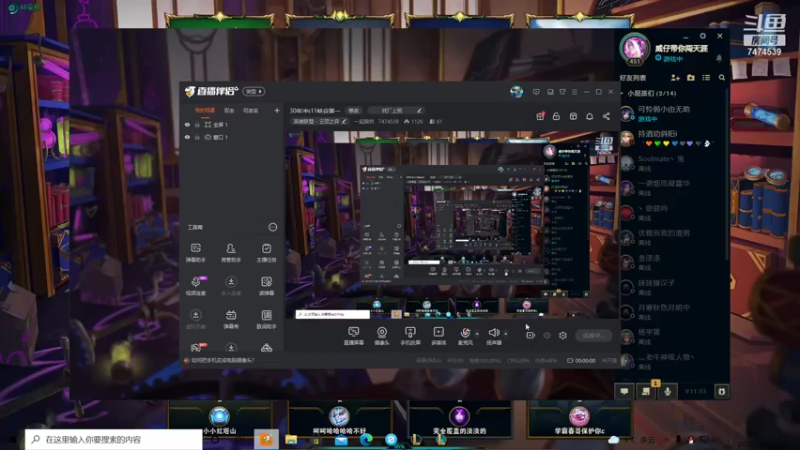Add a new scene with plus button
Screen dimensions: 800x450
(277, 110)
